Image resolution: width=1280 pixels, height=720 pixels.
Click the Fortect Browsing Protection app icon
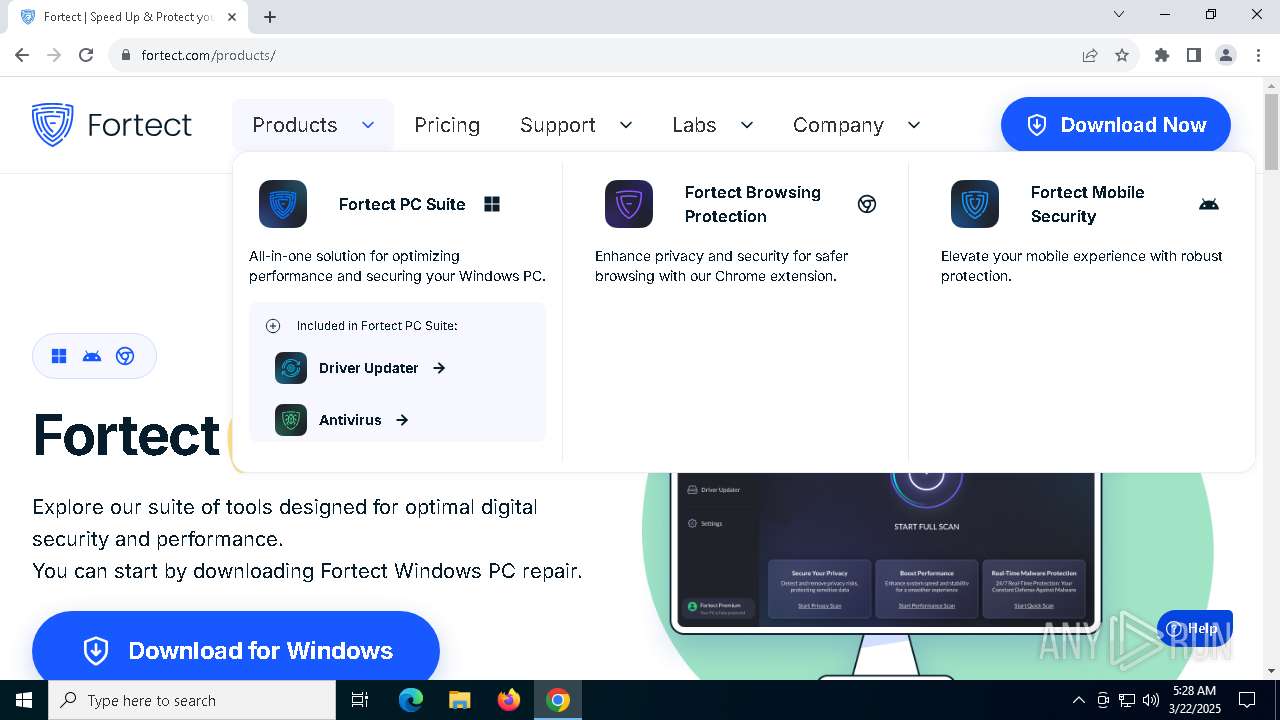[629, 204]
